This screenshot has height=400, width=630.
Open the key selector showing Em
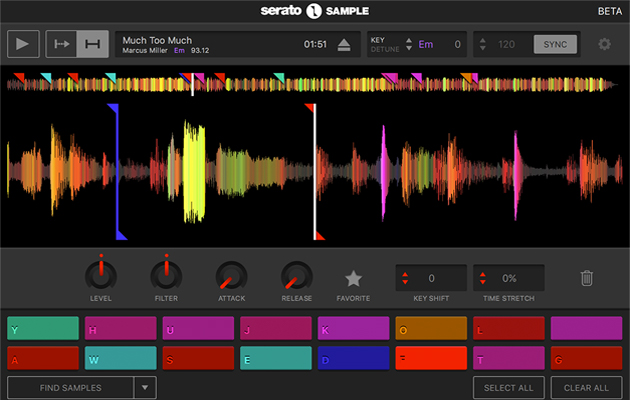click(x=426, y=44)
